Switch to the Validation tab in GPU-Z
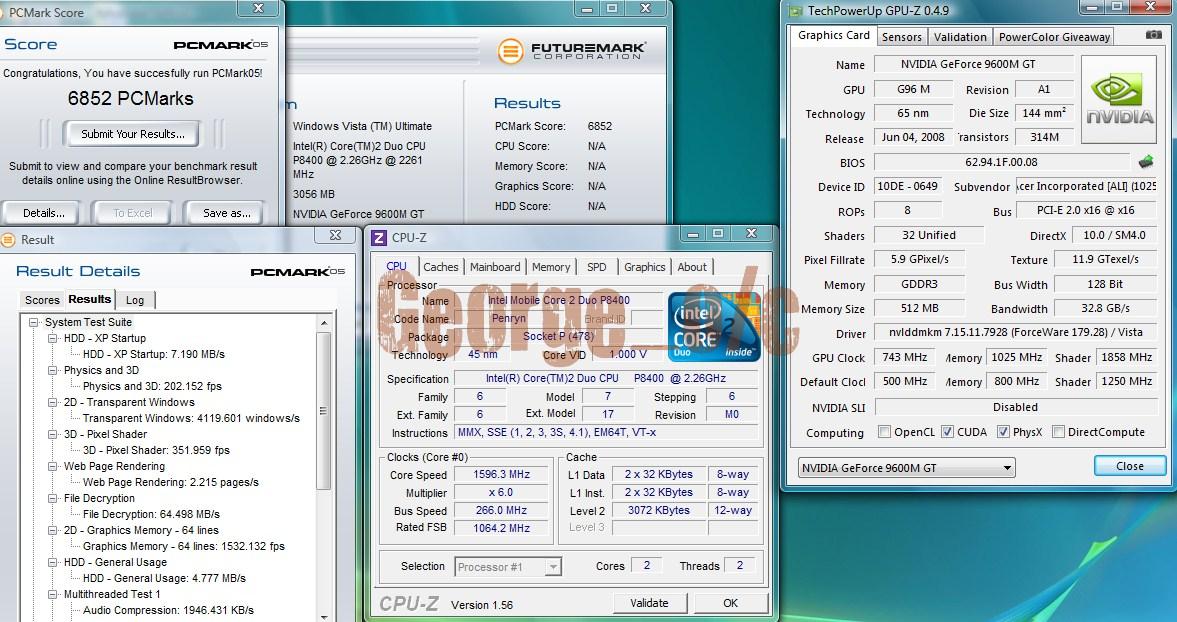 point(960,37)
